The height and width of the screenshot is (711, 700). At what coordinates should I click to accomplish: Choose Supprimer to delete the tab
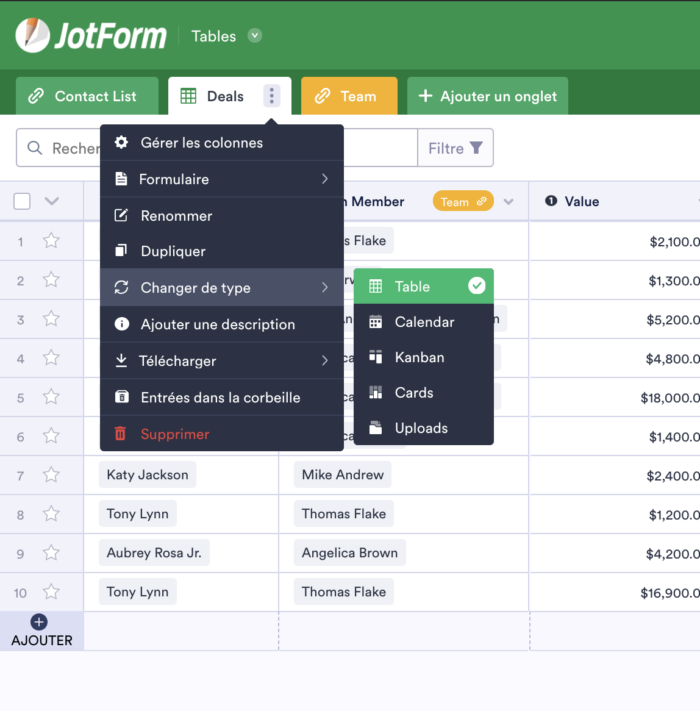[222, 434]
